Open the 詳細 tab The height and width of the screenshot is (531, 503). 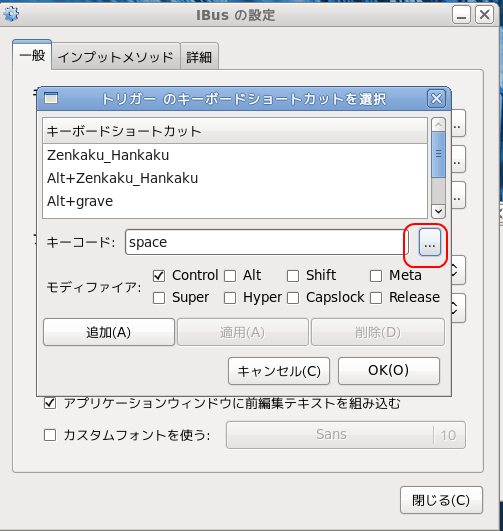199,57
